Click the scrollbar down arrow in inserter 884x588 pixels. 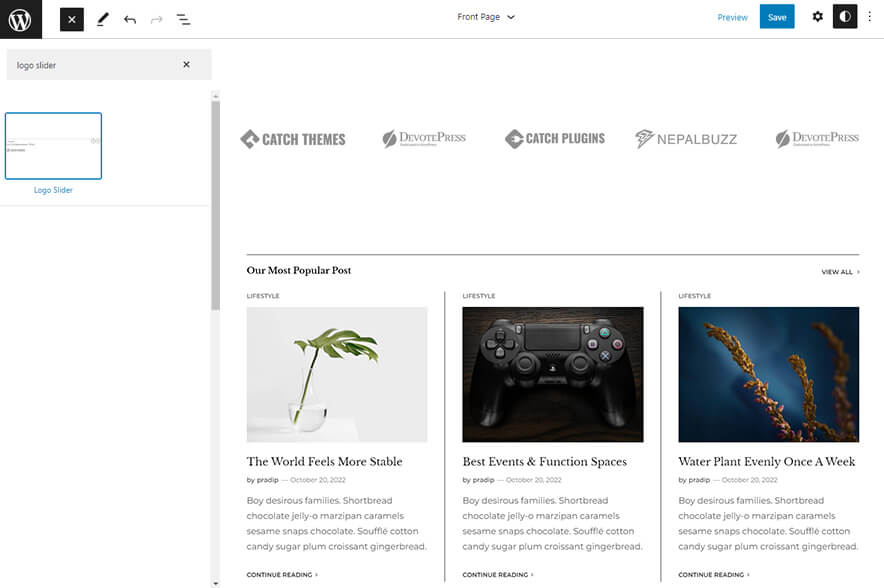pos(215,582)
